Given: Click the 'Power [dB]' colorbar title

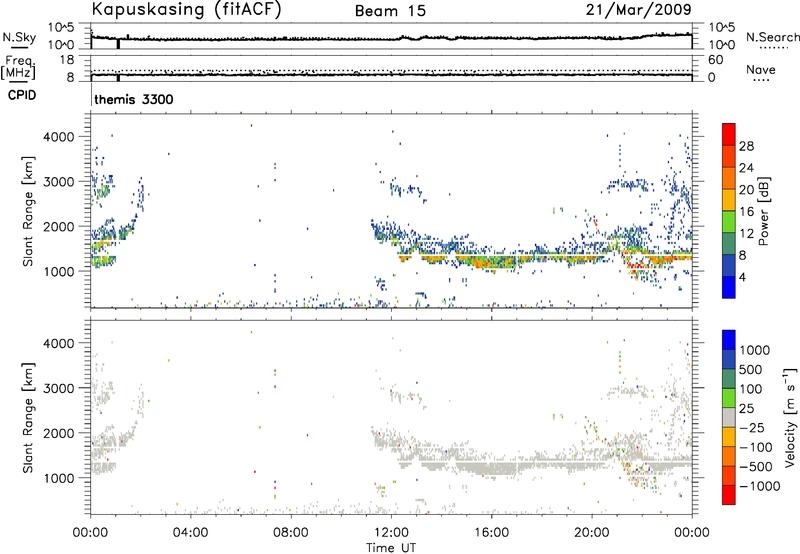Looking at the screenshot, I should pos(763,211).
